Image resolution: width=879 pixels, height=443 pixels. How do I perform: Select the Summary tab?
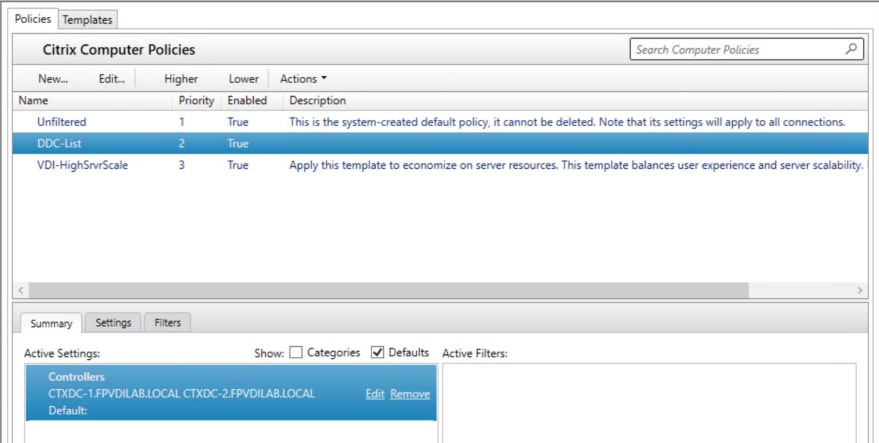(51, 324)
